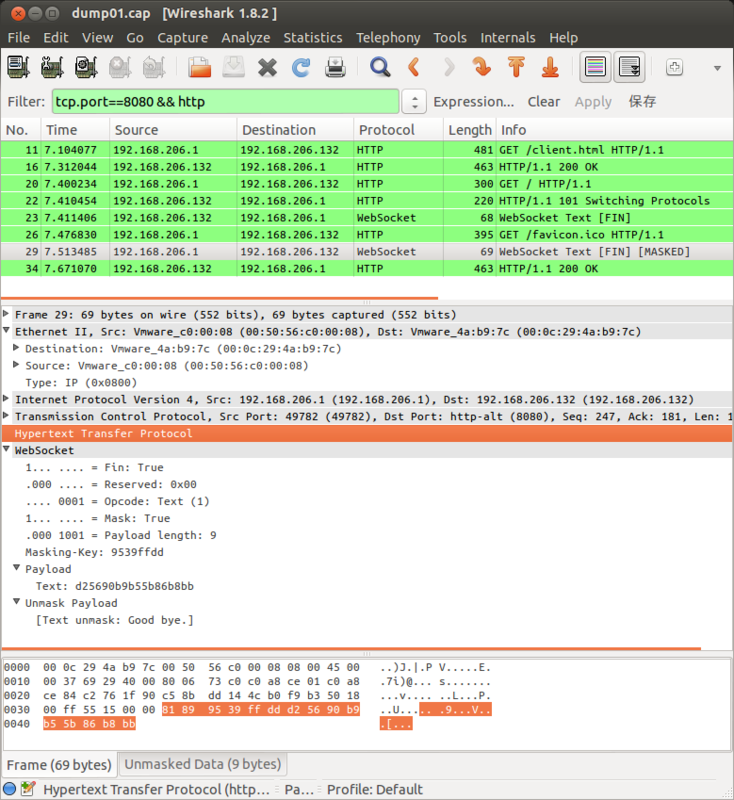The image size is (734, 800).
Task: Clear the display filter
Action: (544, 102)
